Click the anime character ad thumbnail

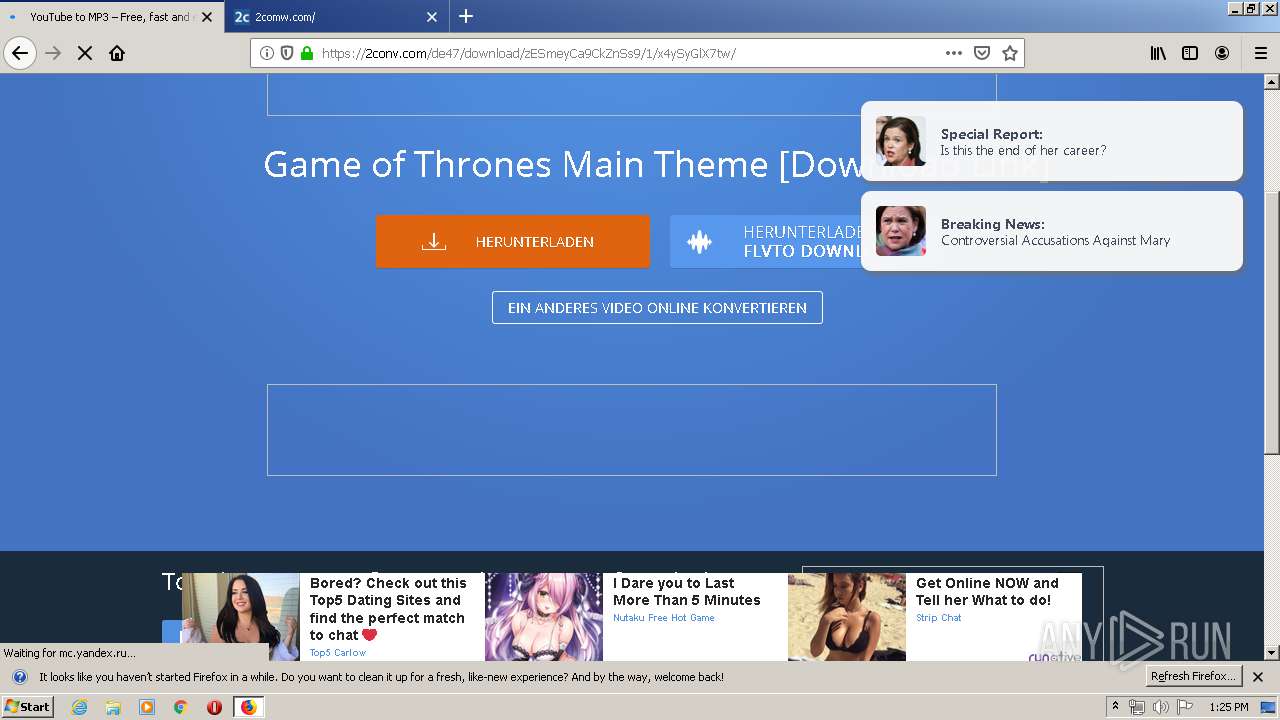(544, 617)
